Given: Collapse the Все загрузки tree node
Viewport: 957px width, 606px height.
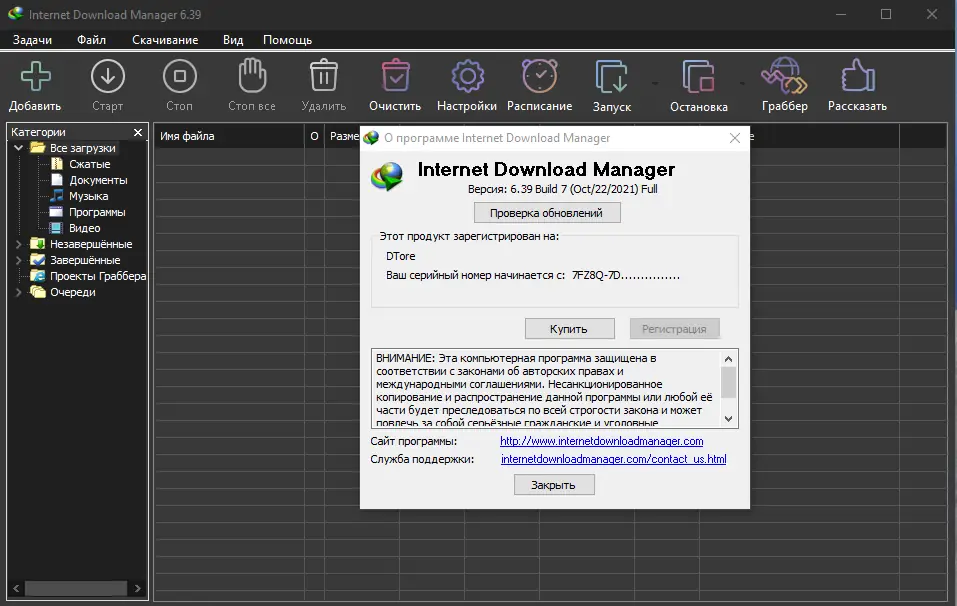Looking at the screenshot, I should click(x=19, y=147).
